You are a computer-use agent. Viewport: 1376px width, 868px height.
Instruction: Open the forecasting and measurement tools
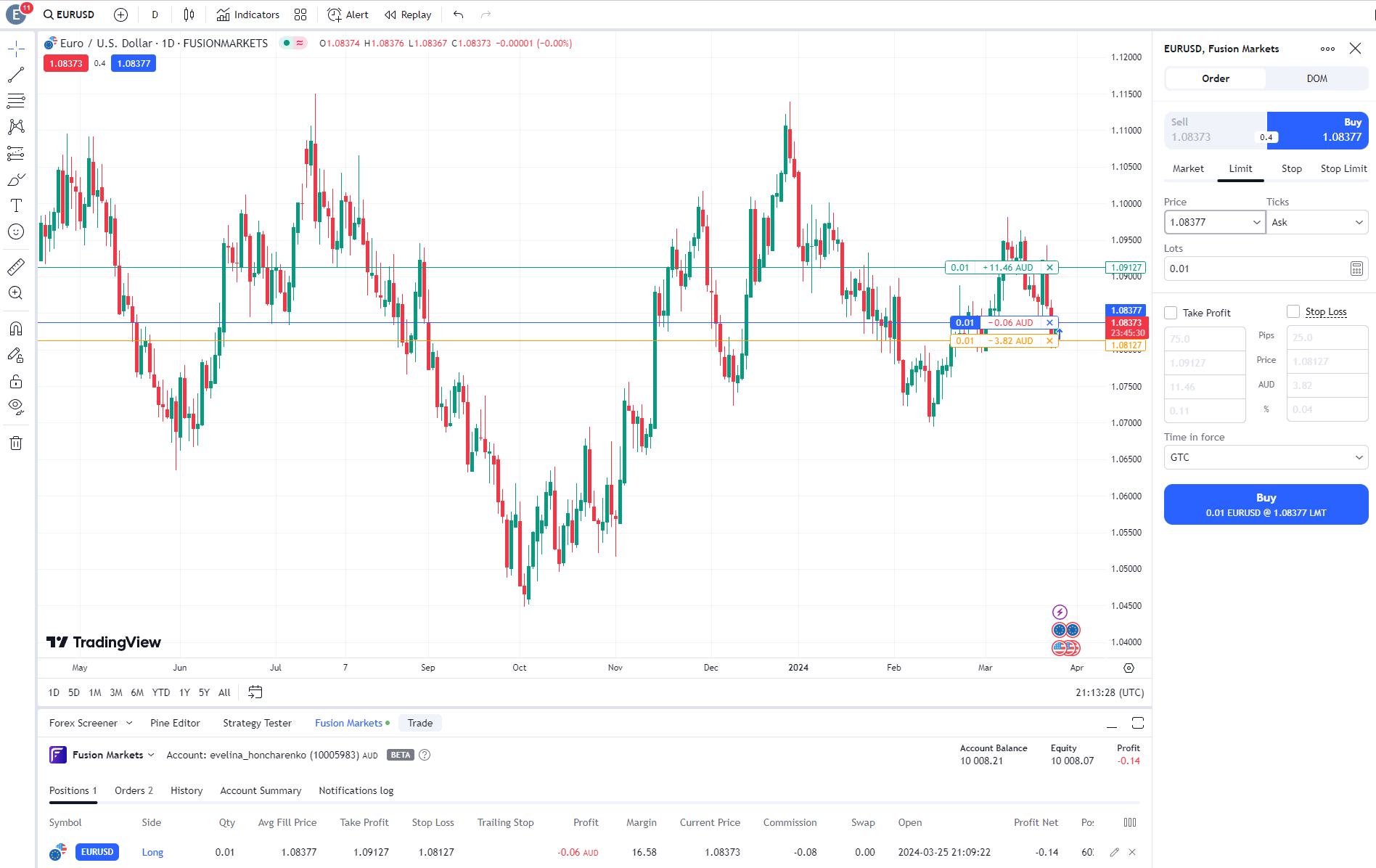coord(16,153)
